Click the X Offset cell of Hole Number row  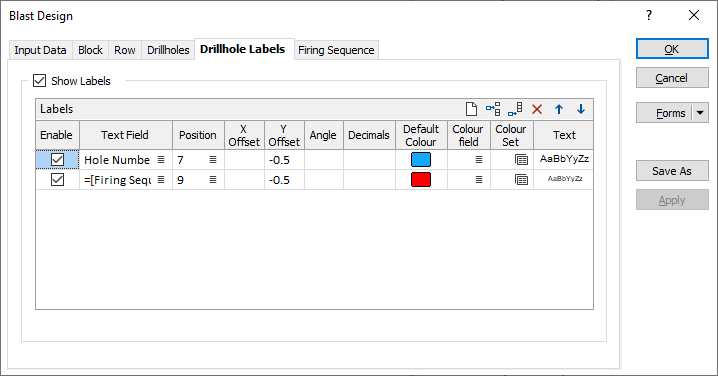(x=244, y=160)
